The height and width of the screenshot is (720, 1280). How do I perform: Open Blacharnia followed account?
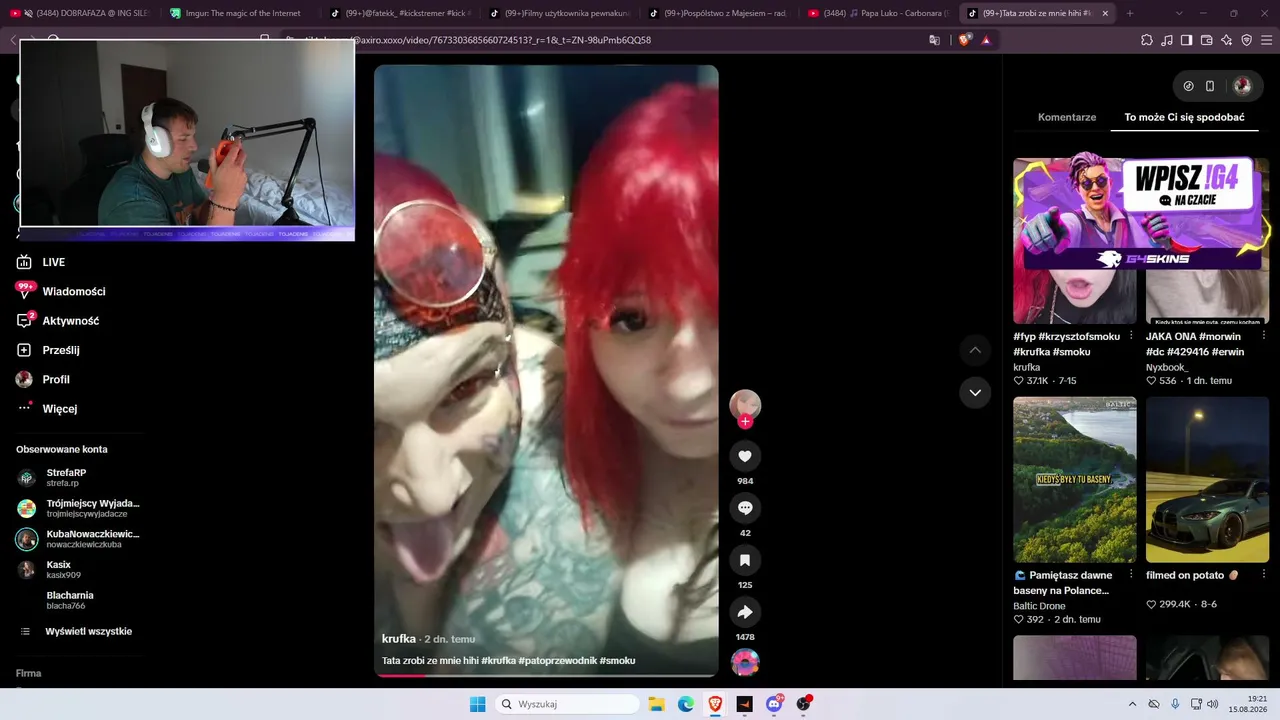(78, 600)
